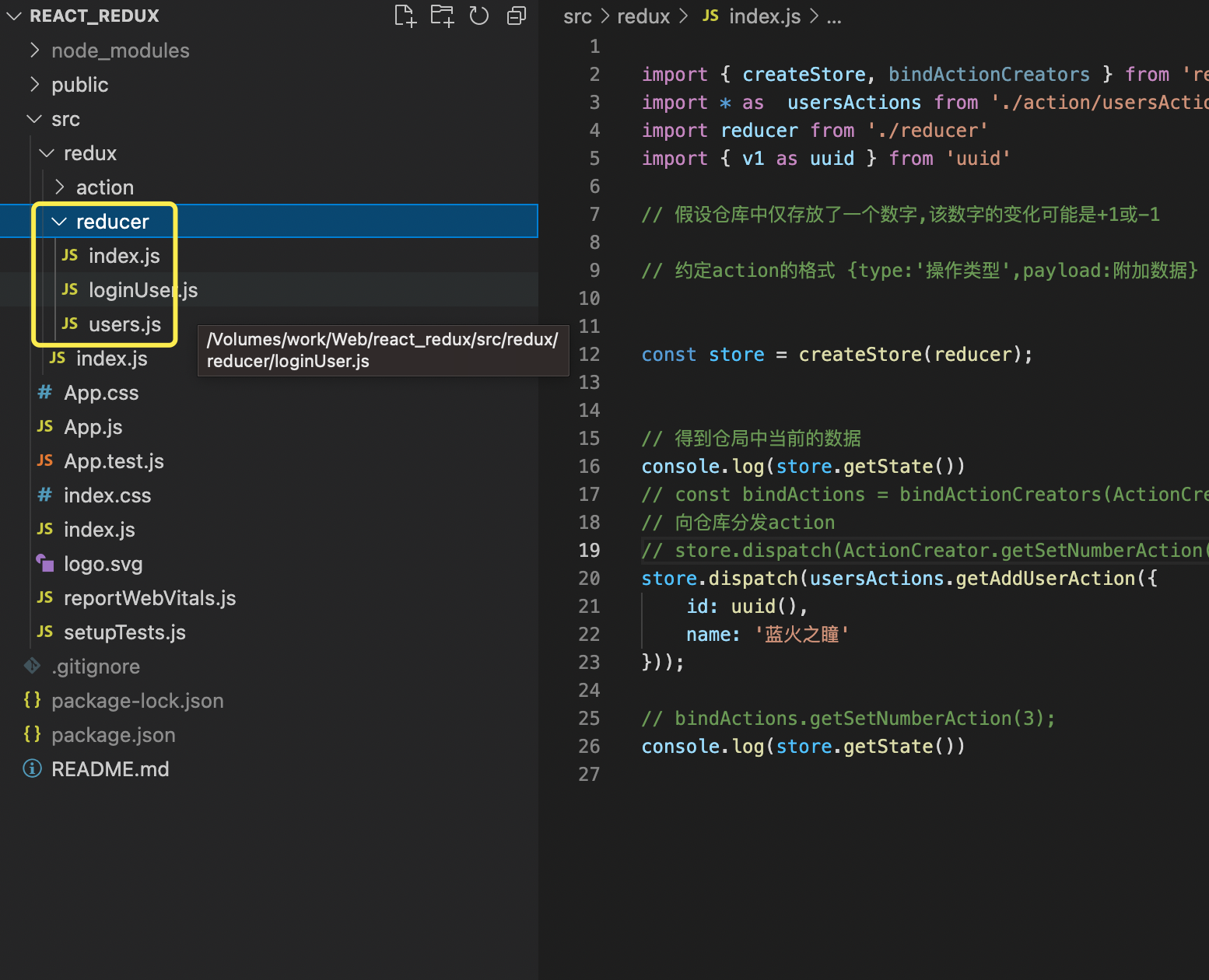Click line number 12 in the gutter
This screenshot has height=980, width=1209.
coord(589,355)
